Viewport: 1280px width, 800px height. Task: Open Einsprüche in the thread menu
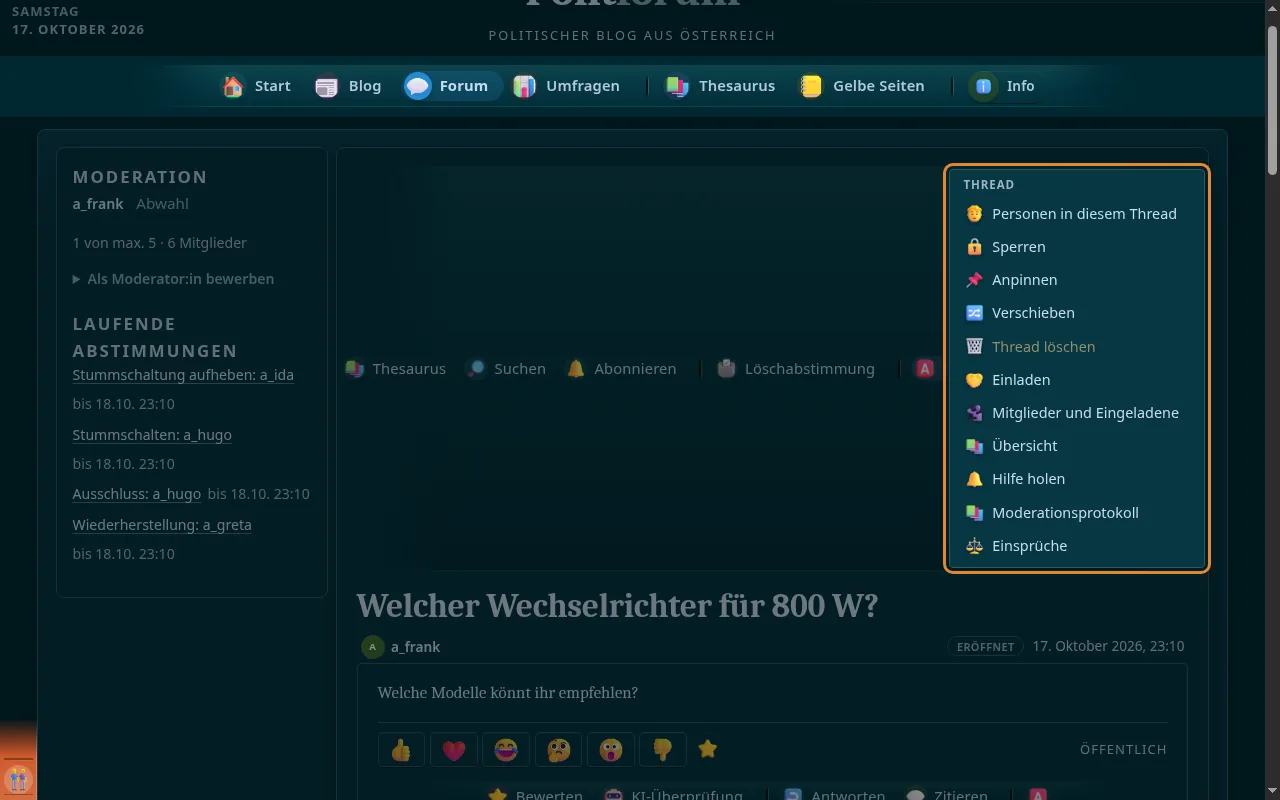coord(1077,546)
